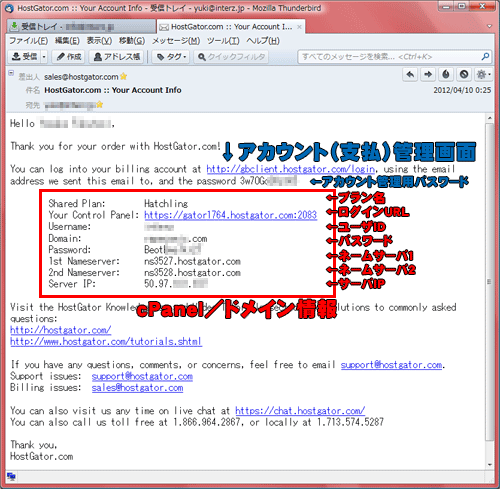
Task: Open the gear Other Actions dropdown
Action: pyautogui.click(x=483, y=74)
